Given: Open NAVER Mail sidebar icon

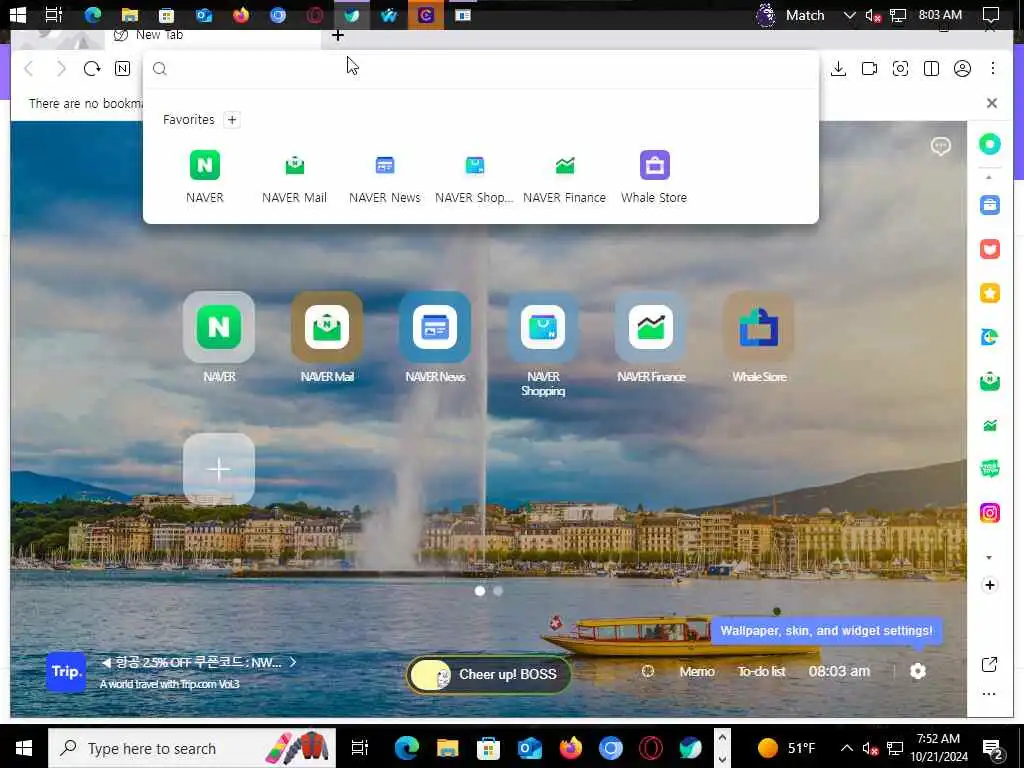Looking at the screenshot, I should tap(989, 381).
